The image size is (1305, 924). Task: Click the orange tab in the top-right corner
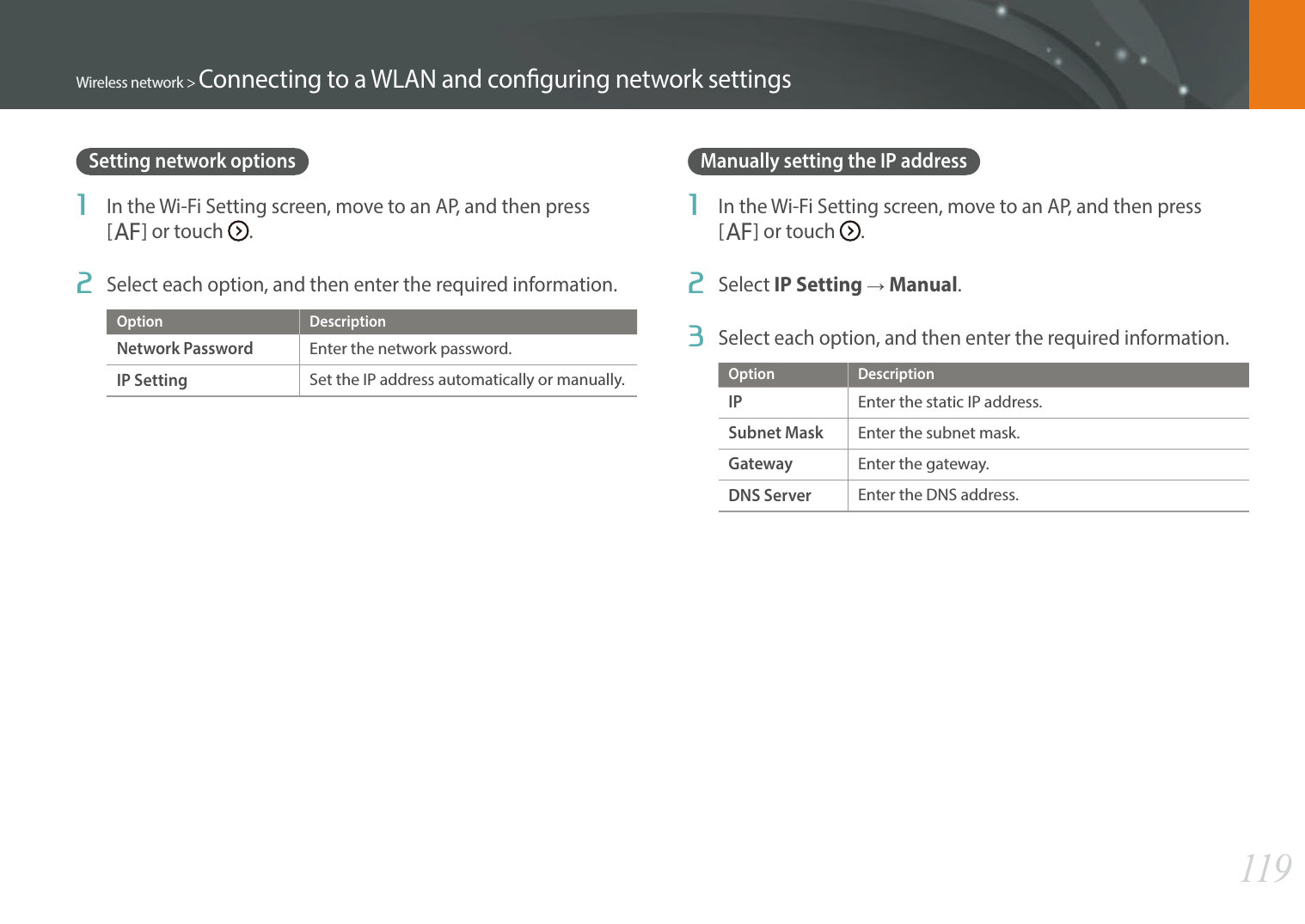[1277, 54]
